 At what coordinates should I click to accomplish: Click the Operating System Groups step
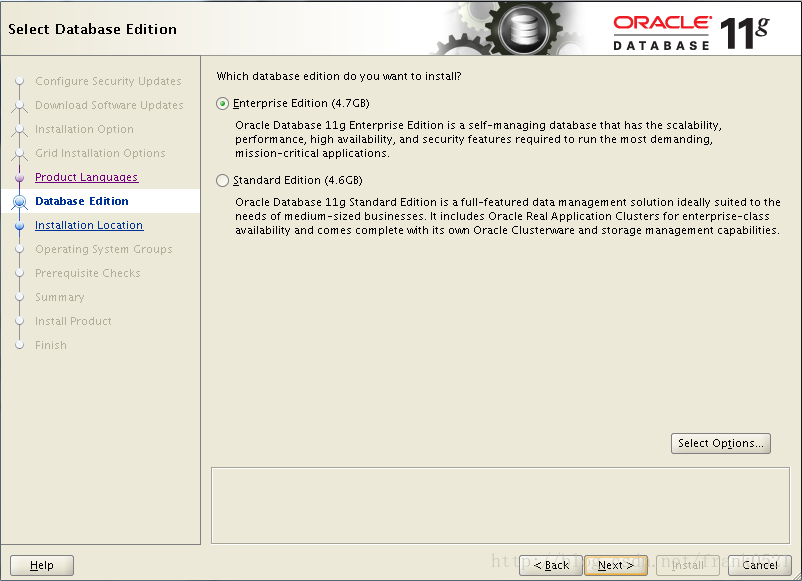pos(104,249)
